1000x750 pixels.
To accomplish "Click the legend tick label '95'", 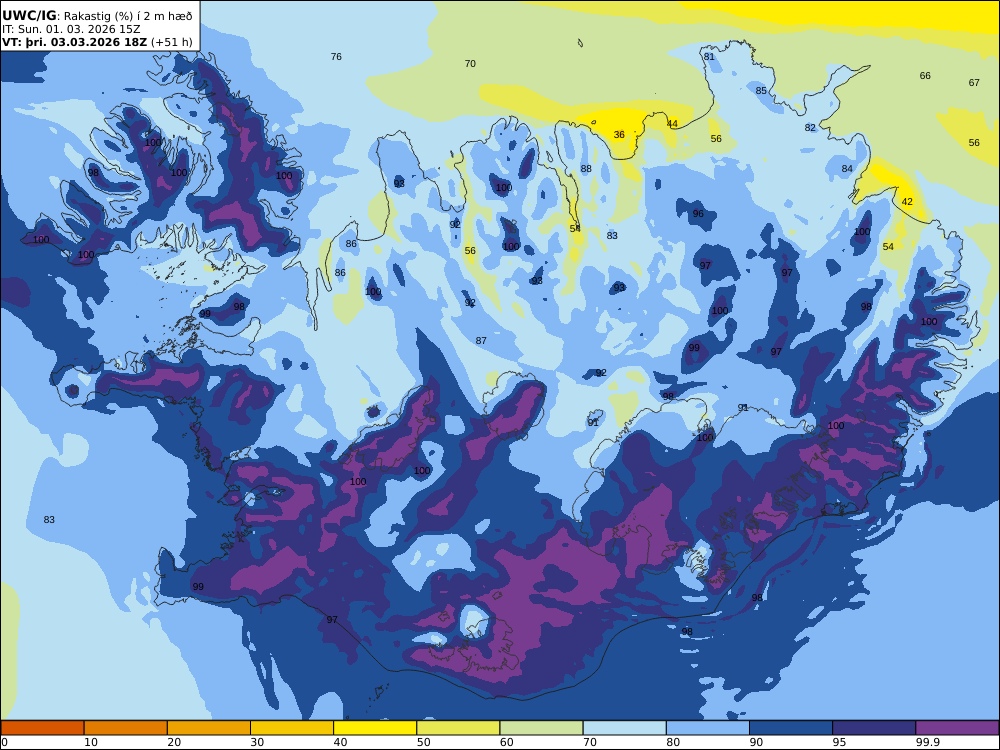I will click(839, 742).
